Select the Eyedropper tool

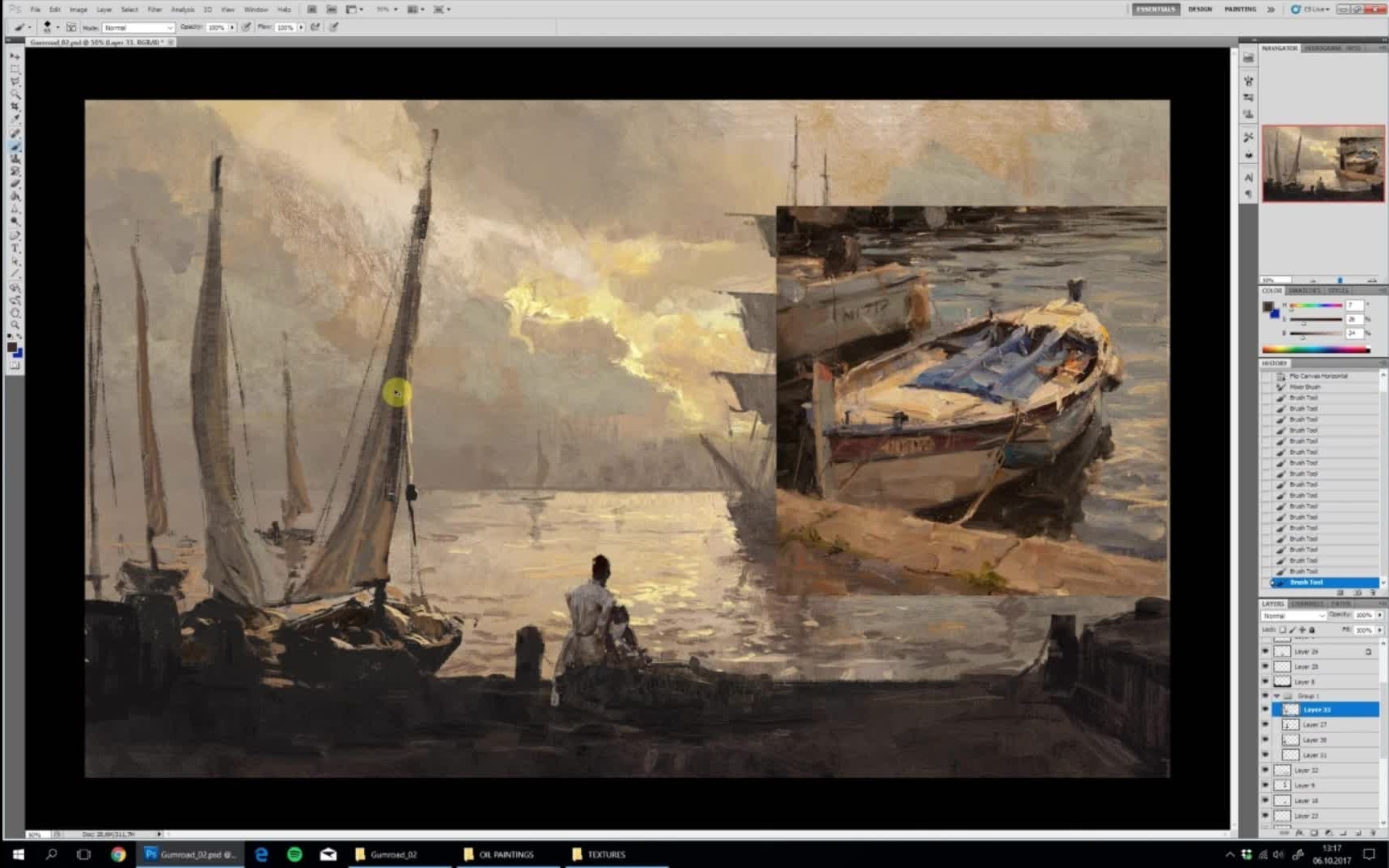click(x=14, y=118)
